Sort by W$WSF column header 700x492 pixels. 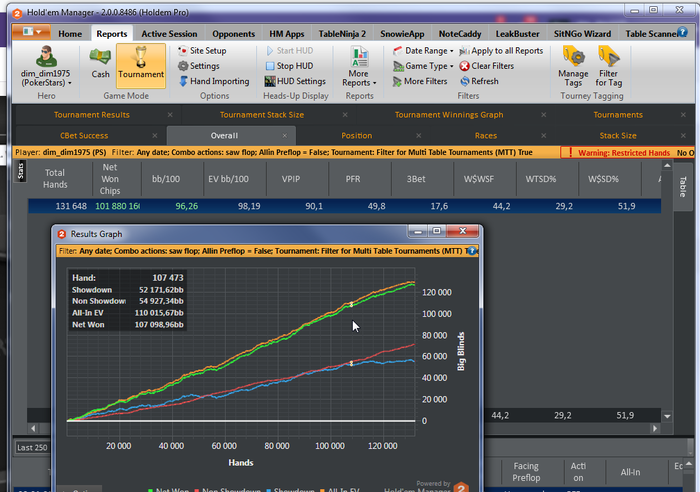pyautogui.click(x=479, y=179)
